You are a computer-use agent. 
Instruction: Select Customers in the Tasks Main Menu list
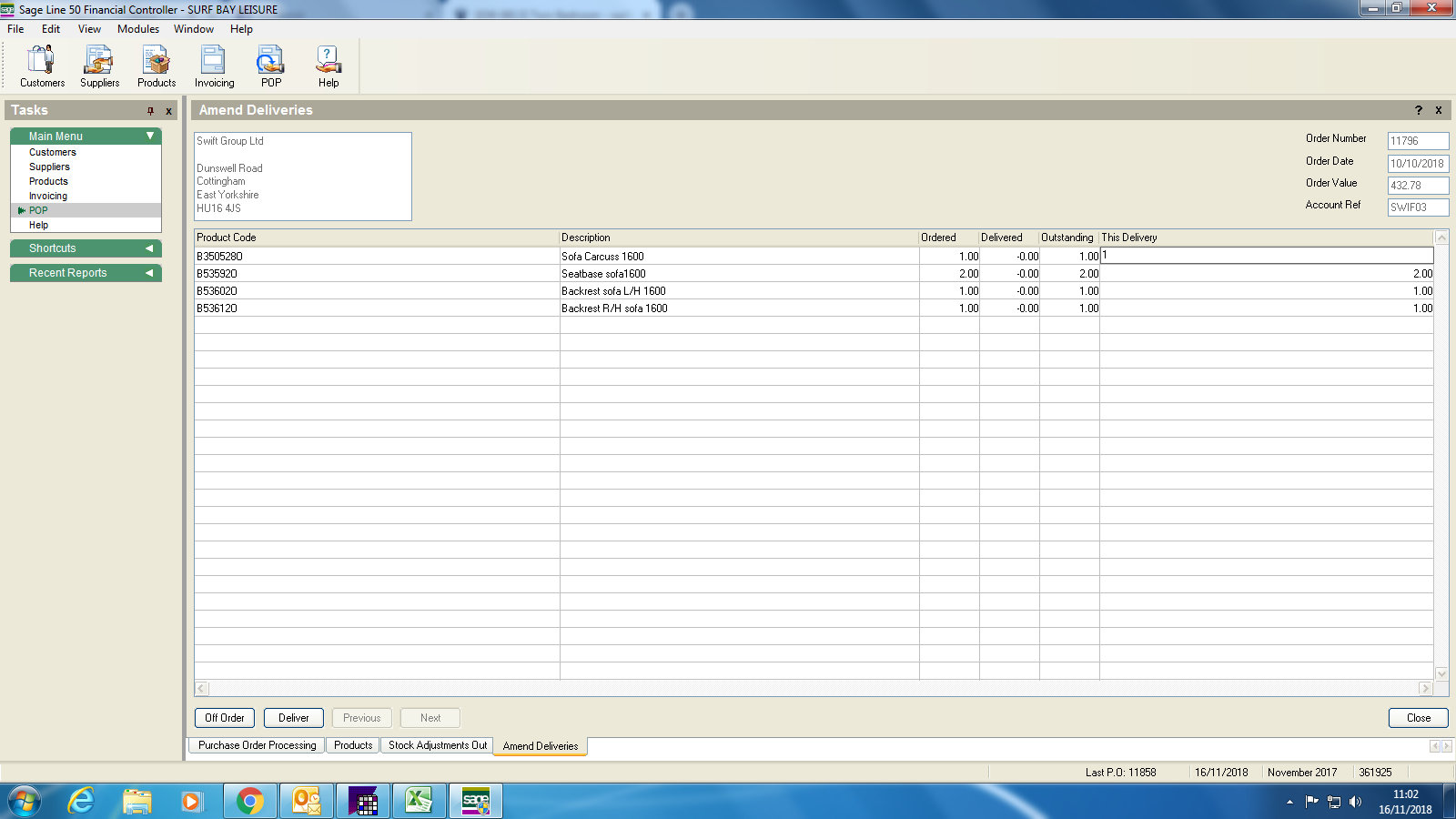(x=53, y=152)
